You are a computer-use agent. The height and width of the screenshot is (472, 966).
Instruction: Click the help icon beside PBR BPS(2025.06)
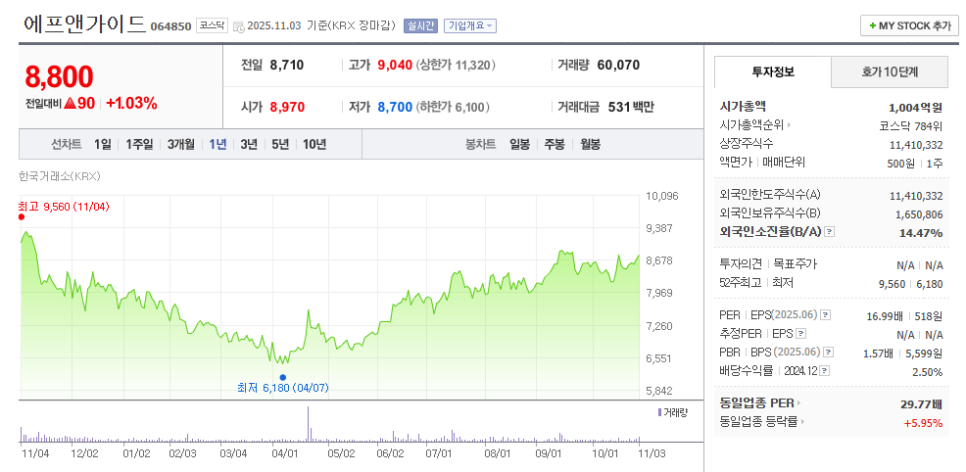point(829,352)
